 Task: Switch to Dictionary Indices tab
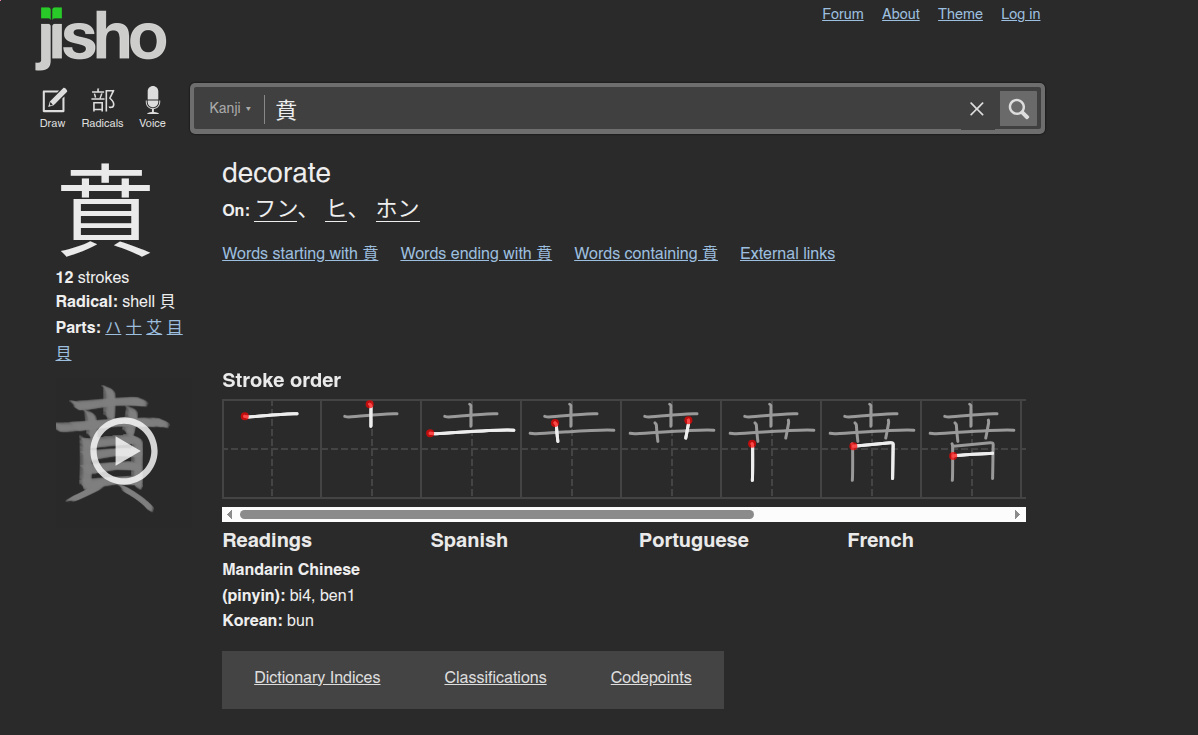(317, 678)
